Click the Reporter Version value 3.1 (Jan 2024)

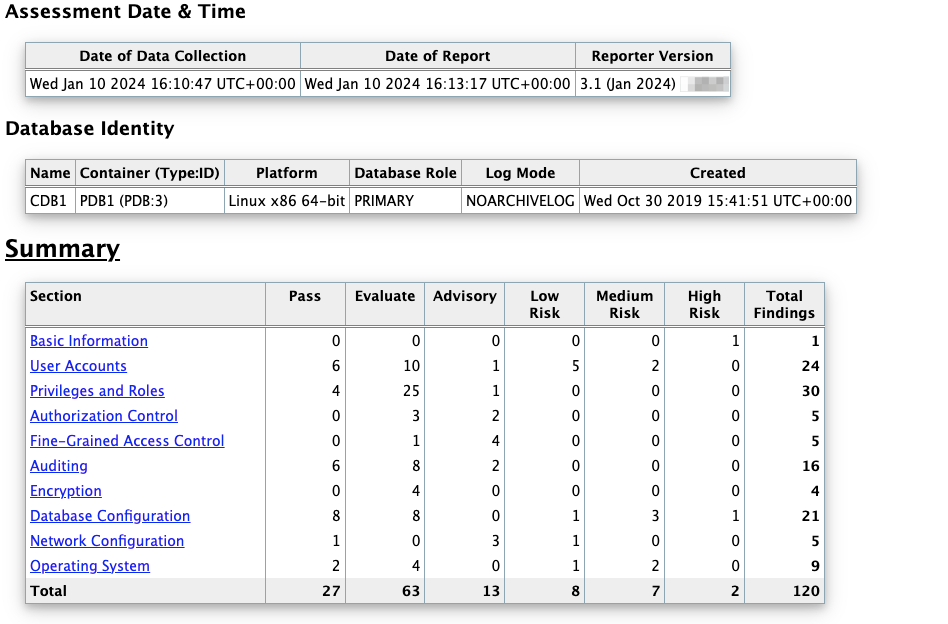[x=628, y=83]
